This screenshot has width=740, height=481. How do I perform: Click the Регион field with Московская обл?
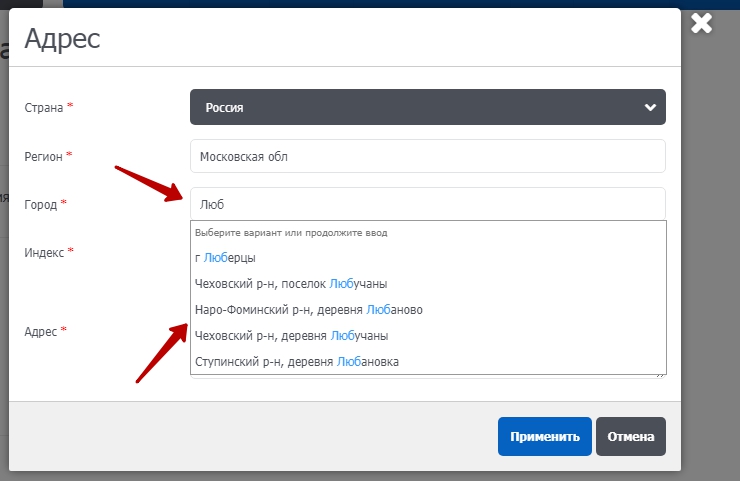(x=427, y=156)
